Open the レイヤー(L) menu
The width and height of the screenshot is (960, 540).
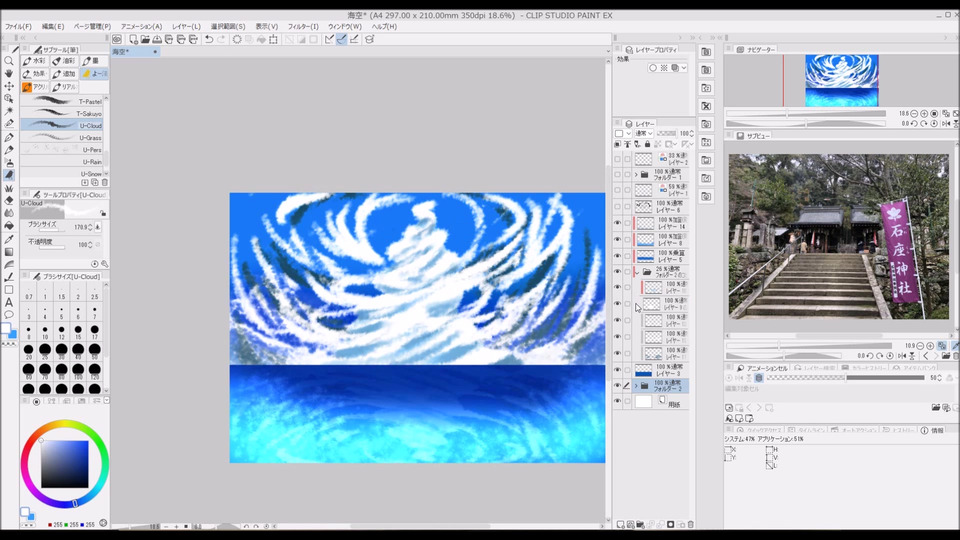(187, 27)
